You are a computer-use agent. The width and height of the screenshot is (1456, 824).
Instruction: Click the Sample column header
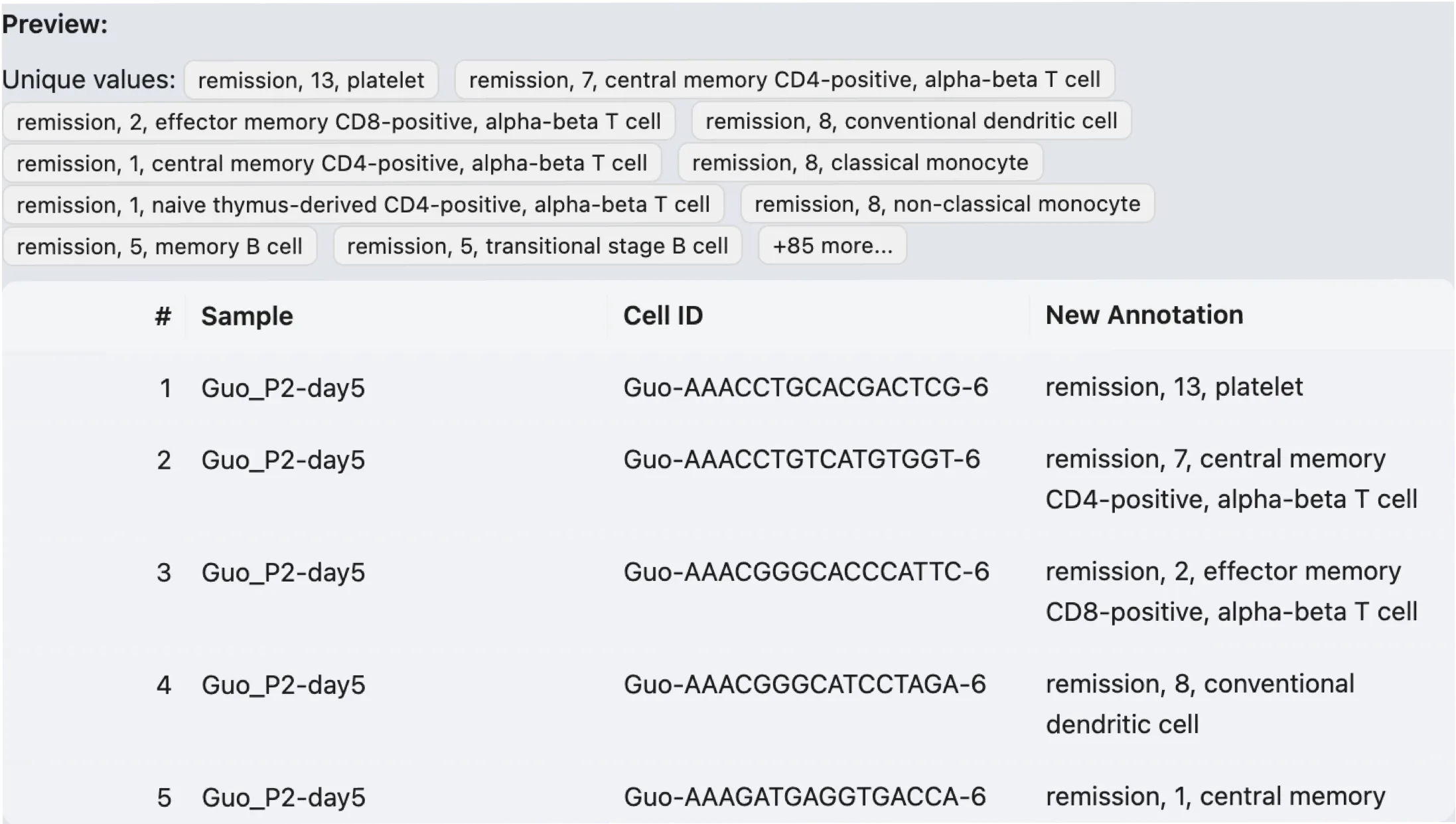[x=247, y=316]
